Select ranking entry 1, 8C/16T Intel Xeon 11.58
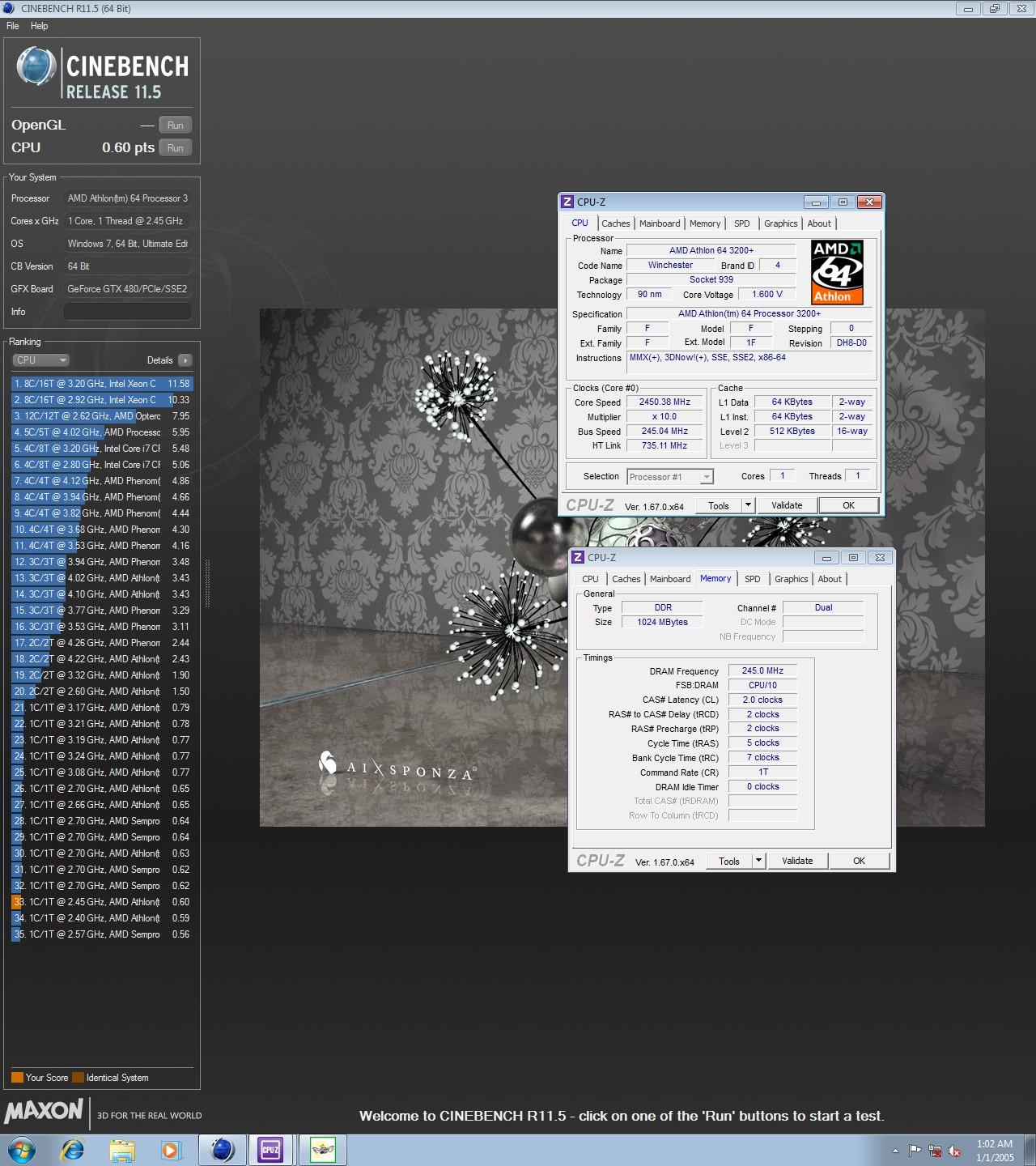This screenshot has height=1166, width=1036. point(102,384)
